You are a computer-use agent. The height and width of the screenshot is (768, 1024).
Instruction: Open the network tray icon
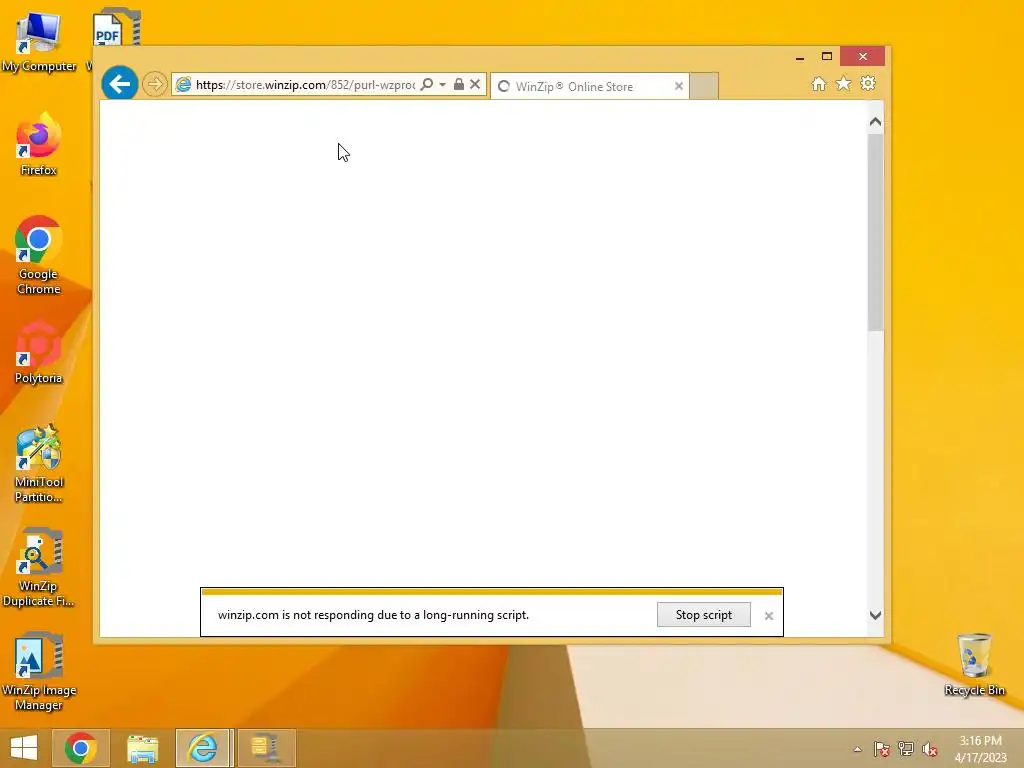[x=906, y=749]
